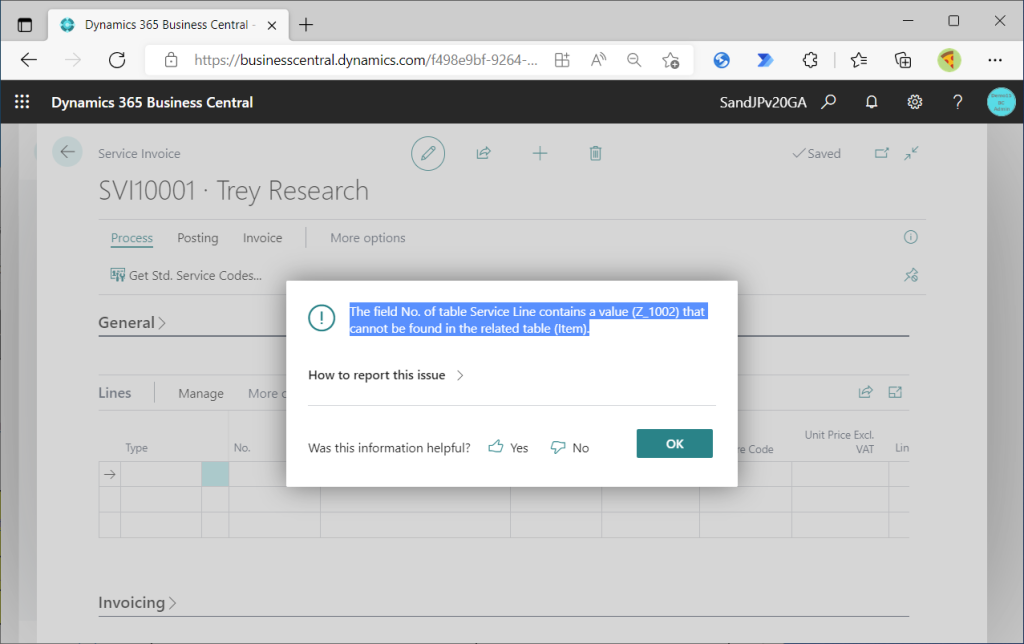The image size is (1024, 644).
Task: Click the thumbs-down No feedback option
Action: 569,447
